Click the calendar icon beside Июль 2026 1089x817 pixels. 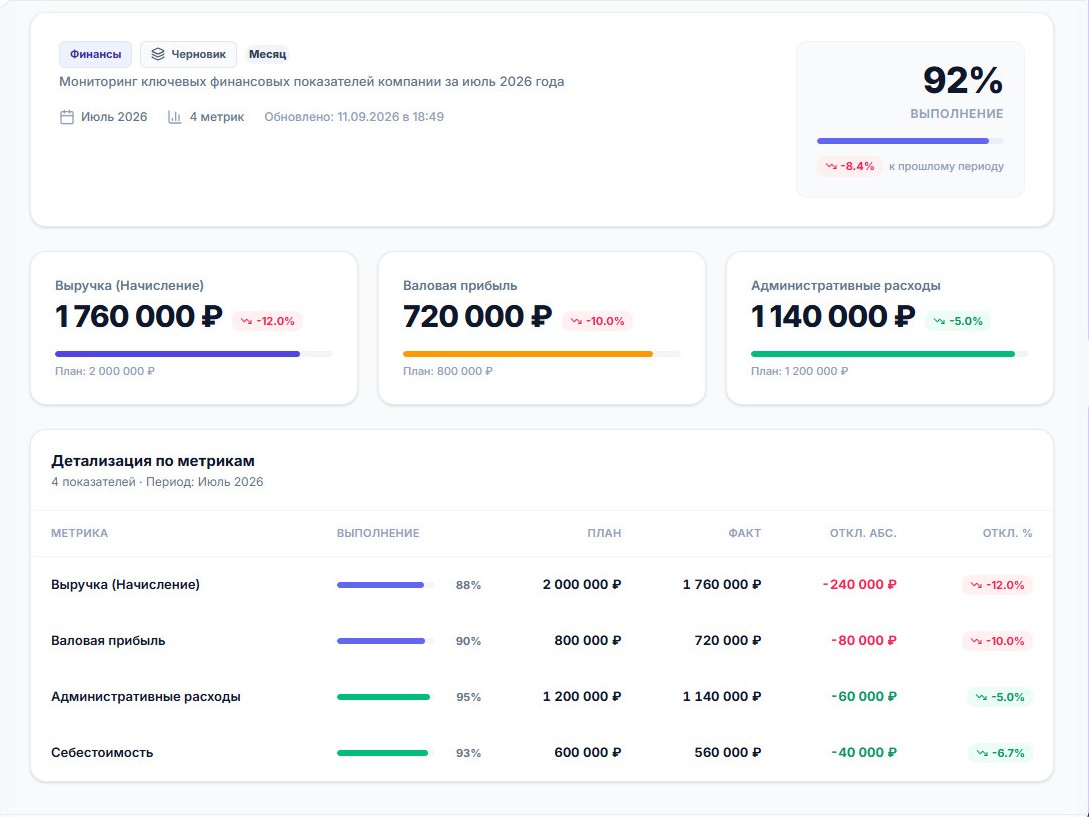click(67, 117)
